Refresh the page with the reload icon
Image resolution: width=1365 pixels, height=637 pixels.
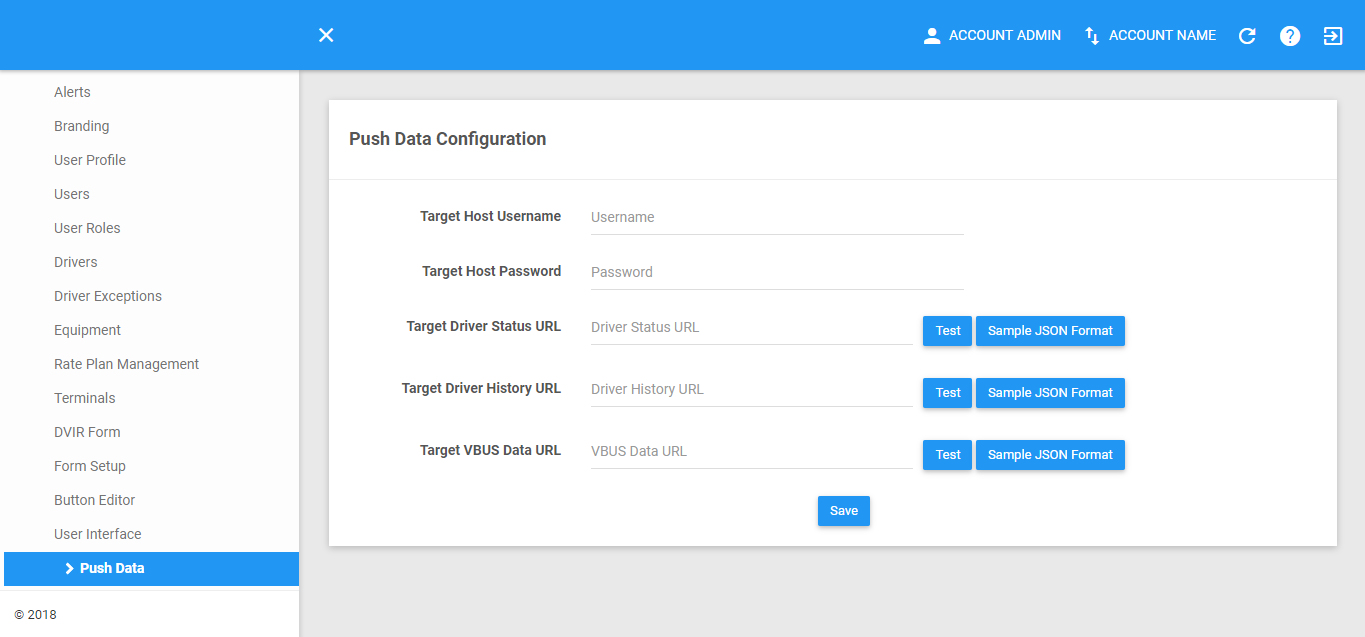(x=1247, y=36)
